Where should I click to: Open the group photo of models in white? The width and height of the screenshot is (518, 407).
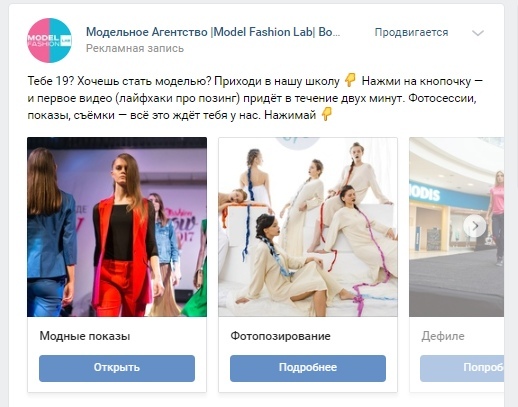point(308,227)
